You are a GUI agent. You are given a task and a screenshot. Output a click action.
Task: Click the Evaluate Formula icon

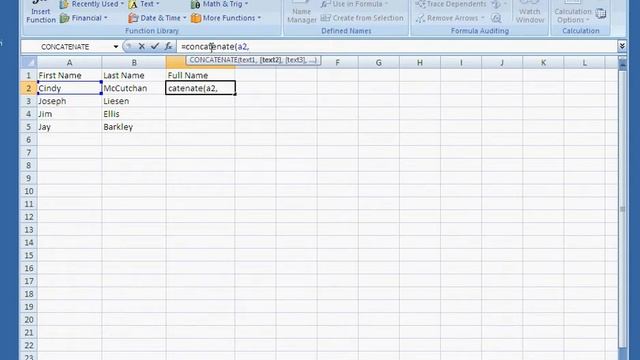tap(496, 18)
